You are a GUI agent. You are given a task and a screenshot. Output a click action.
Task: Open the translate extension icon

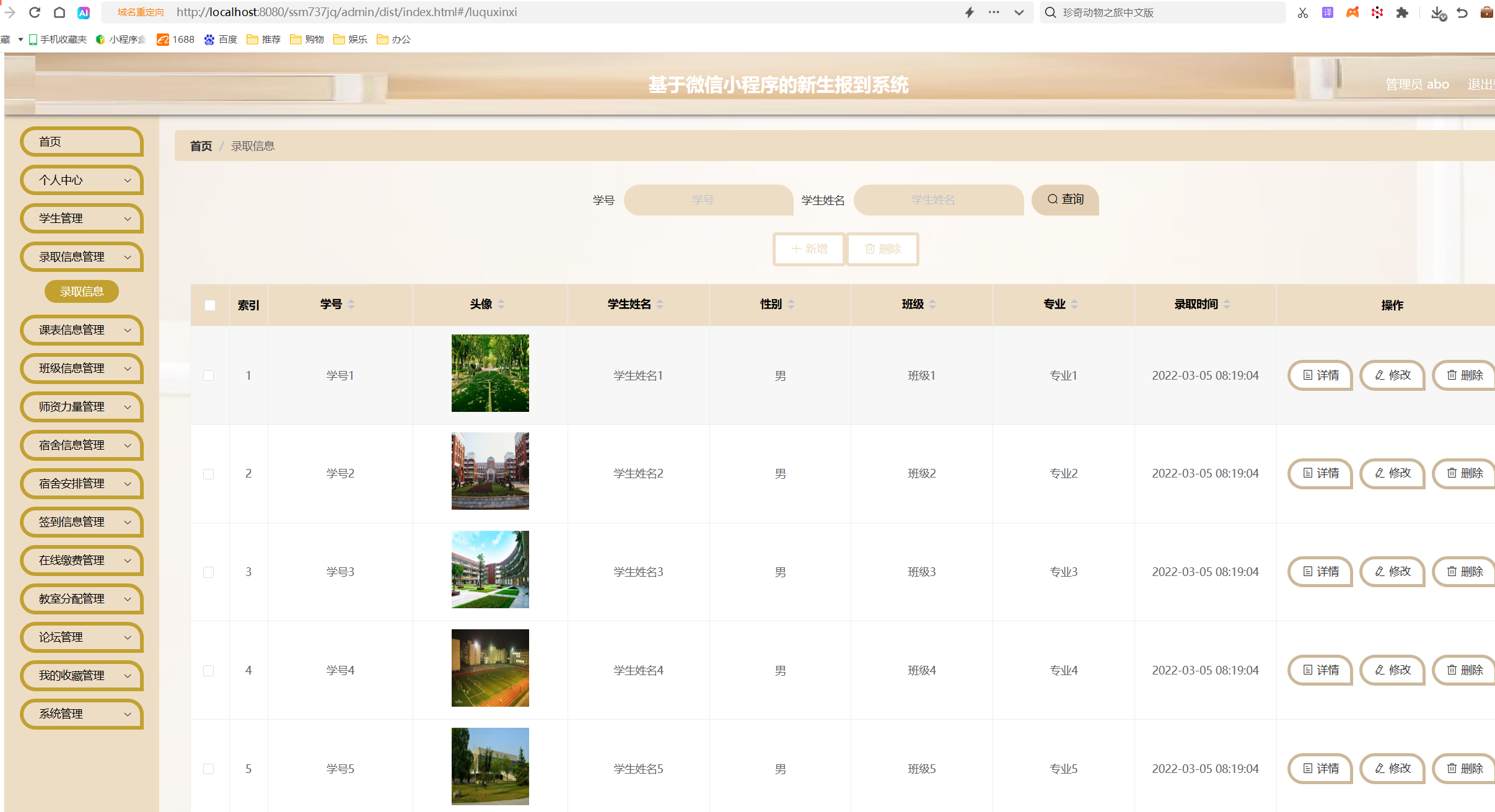click(1328, 12)
